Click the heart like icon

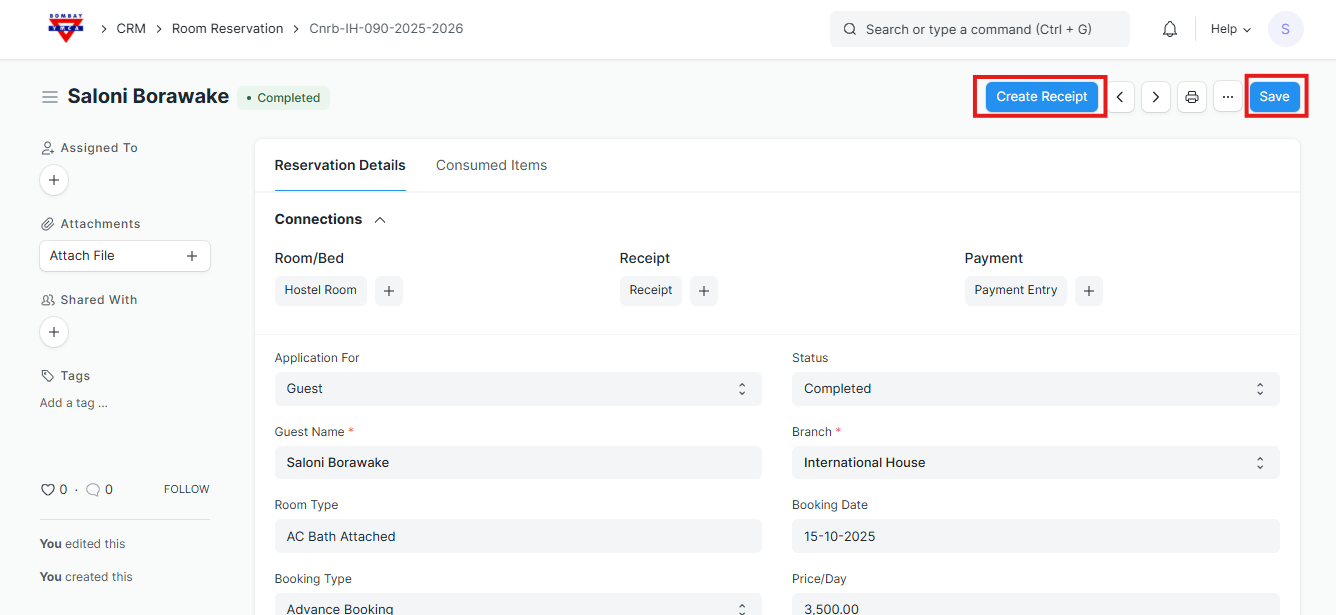pyautogui.click(x=47, y=490)
